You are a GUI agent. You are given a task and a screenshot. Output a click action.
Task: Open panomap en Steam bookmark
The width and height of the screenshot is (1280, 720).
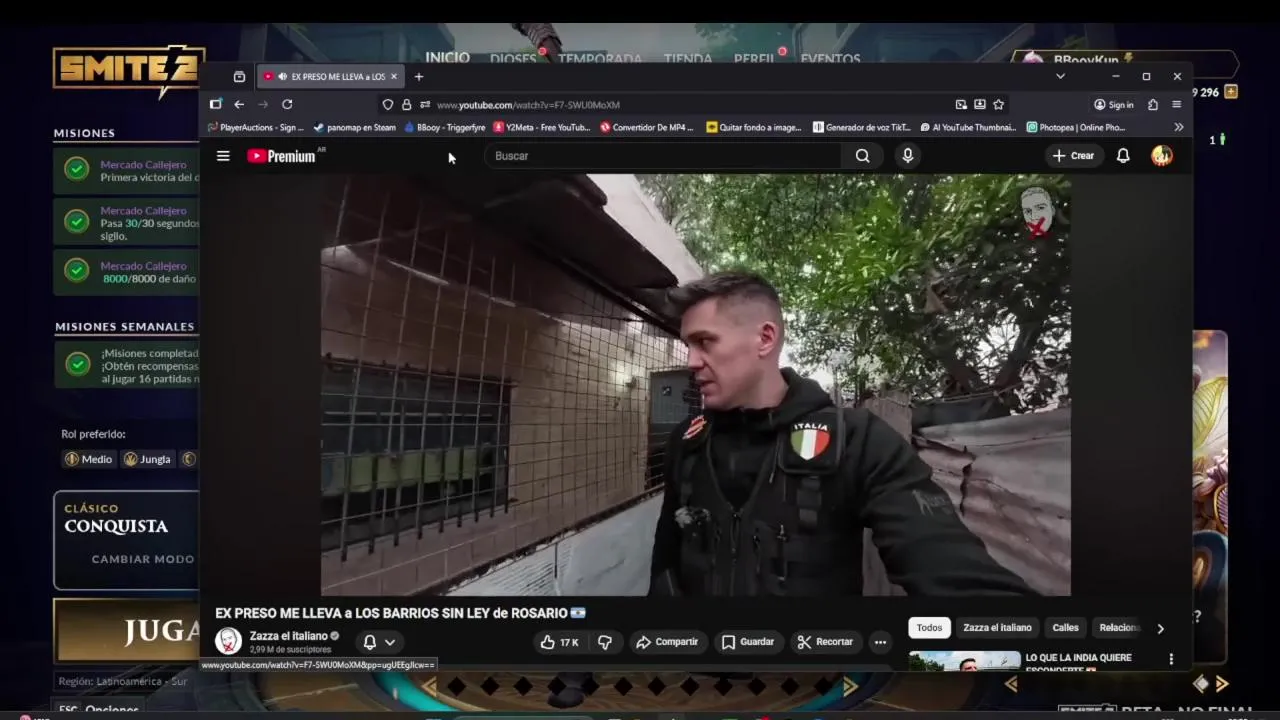tap(355, 127)
